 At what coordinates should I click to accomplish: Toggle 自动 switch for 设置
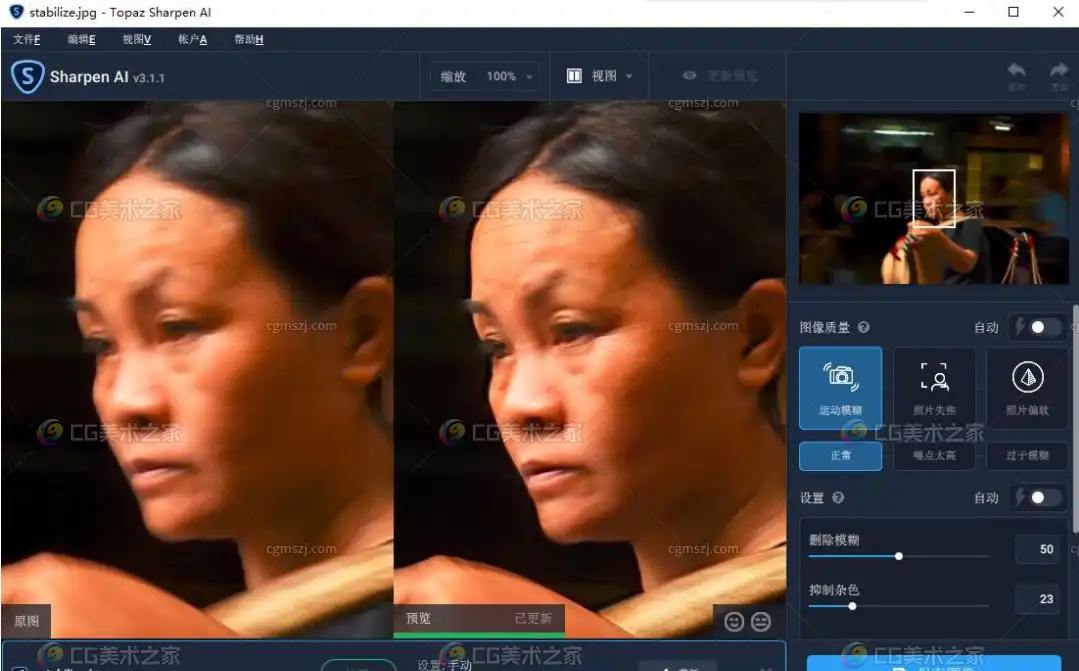pyautogui.click(x=1037, y=497)
